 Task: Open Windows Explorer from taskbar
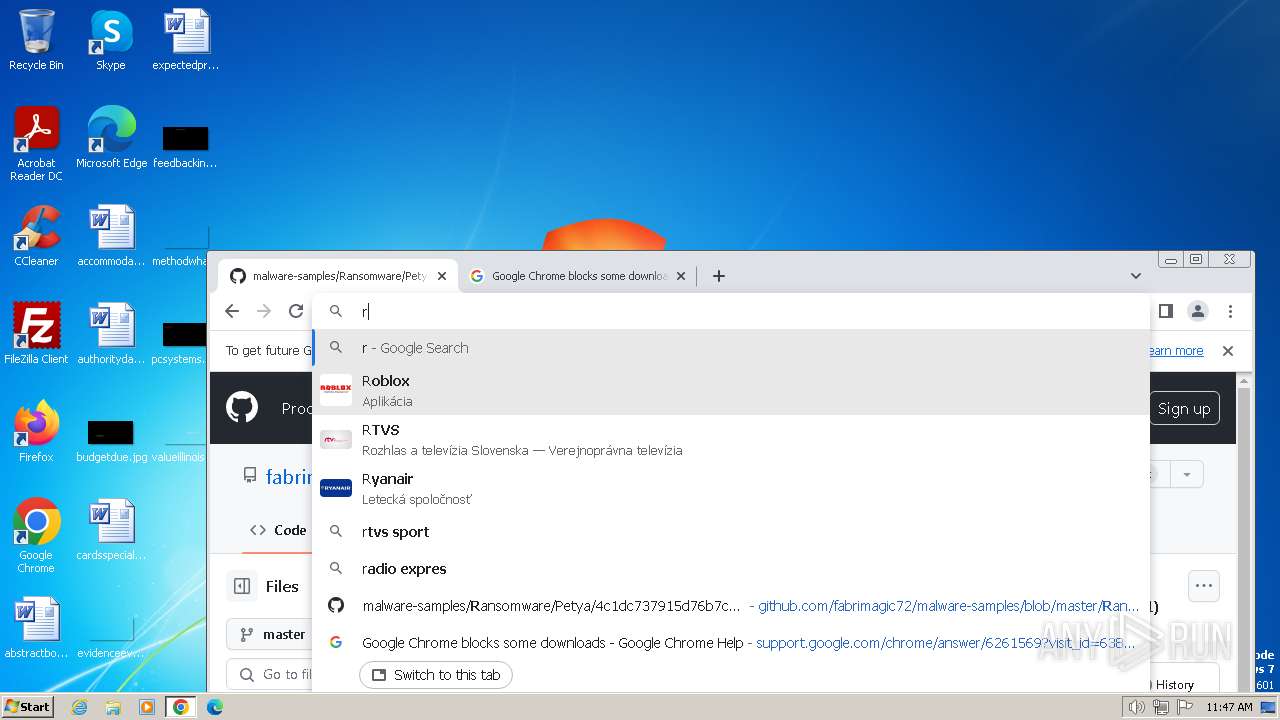coord(113,707)
